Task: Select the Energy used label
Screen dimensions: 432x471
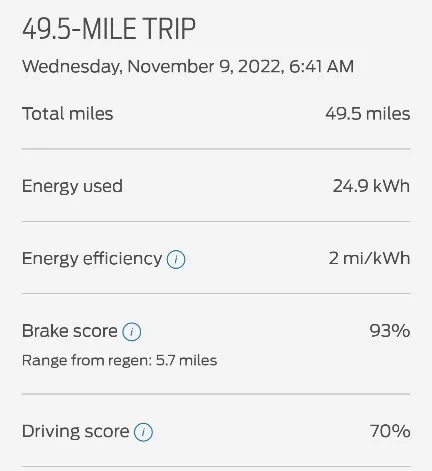Action: pos(72,186)
